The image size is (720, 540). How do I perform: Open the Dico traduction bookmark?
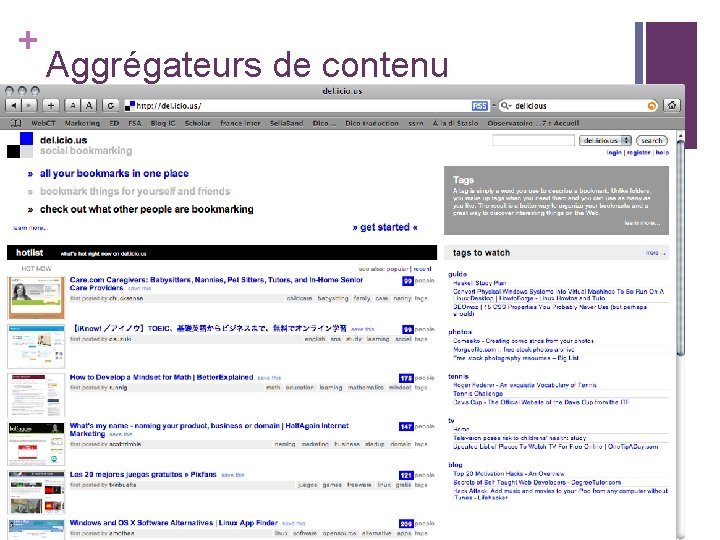coord(372,123)
